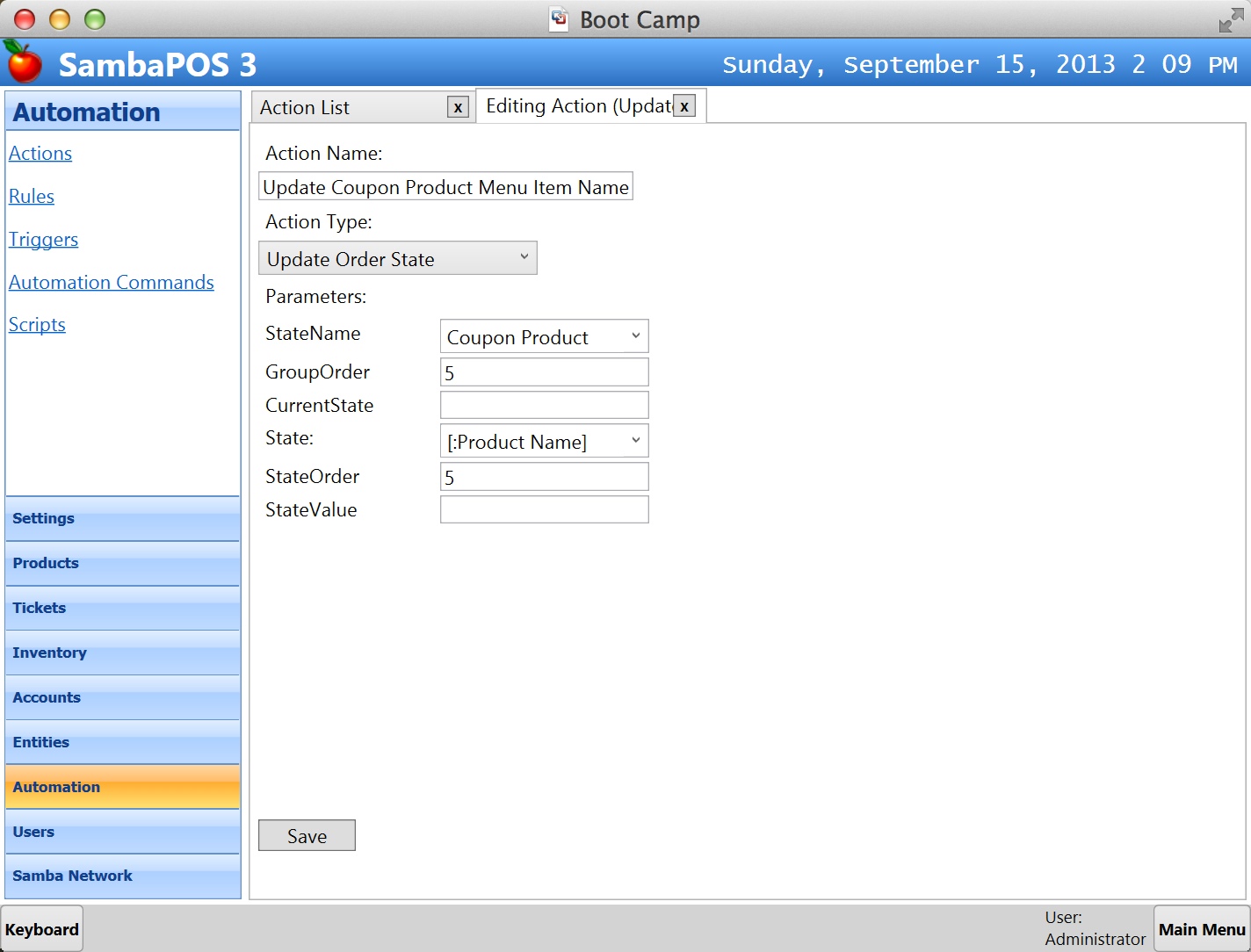The image size is (1251, 952).
Task: Close the Action List tab
Action: point(458,107)
